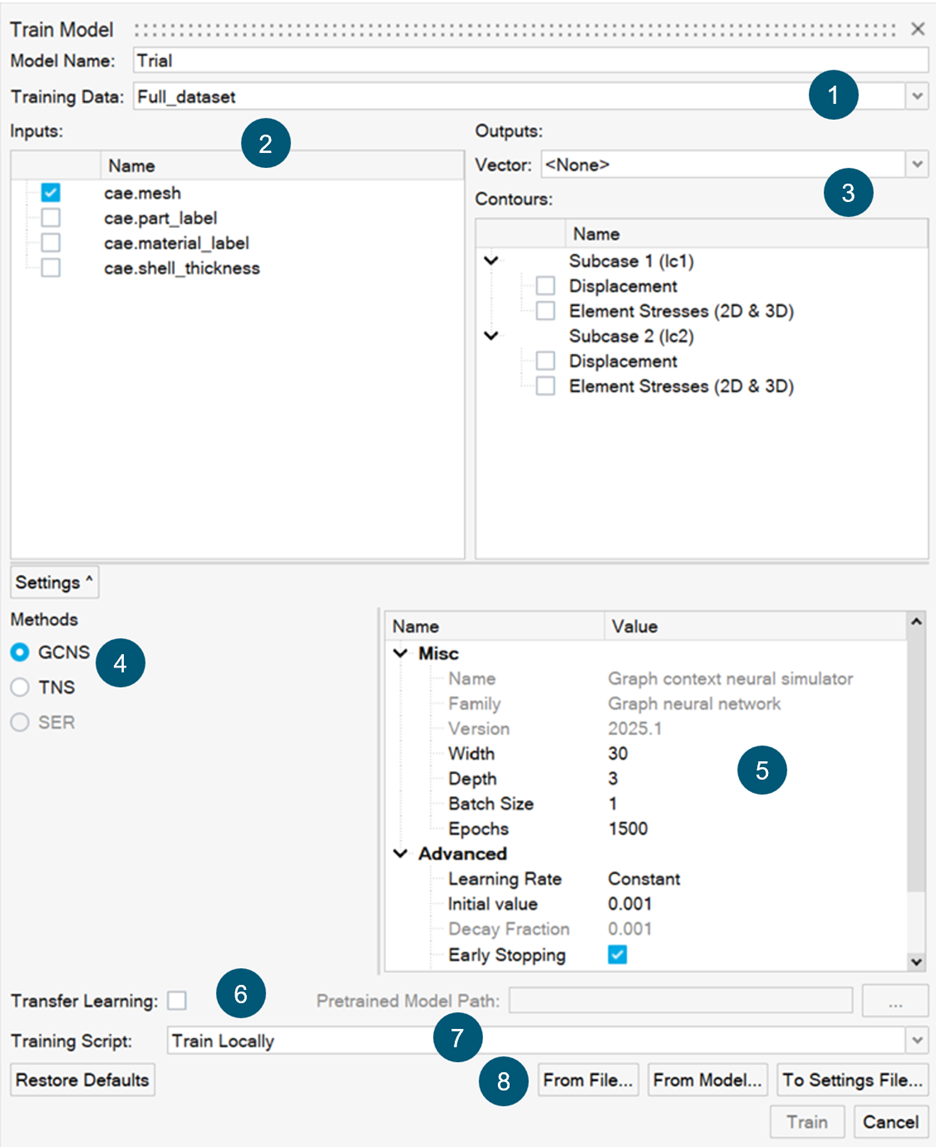This screenshot has height=1147, width=936.
Task: Uncheck the cae.mesh input
Action: pos(50,192)
